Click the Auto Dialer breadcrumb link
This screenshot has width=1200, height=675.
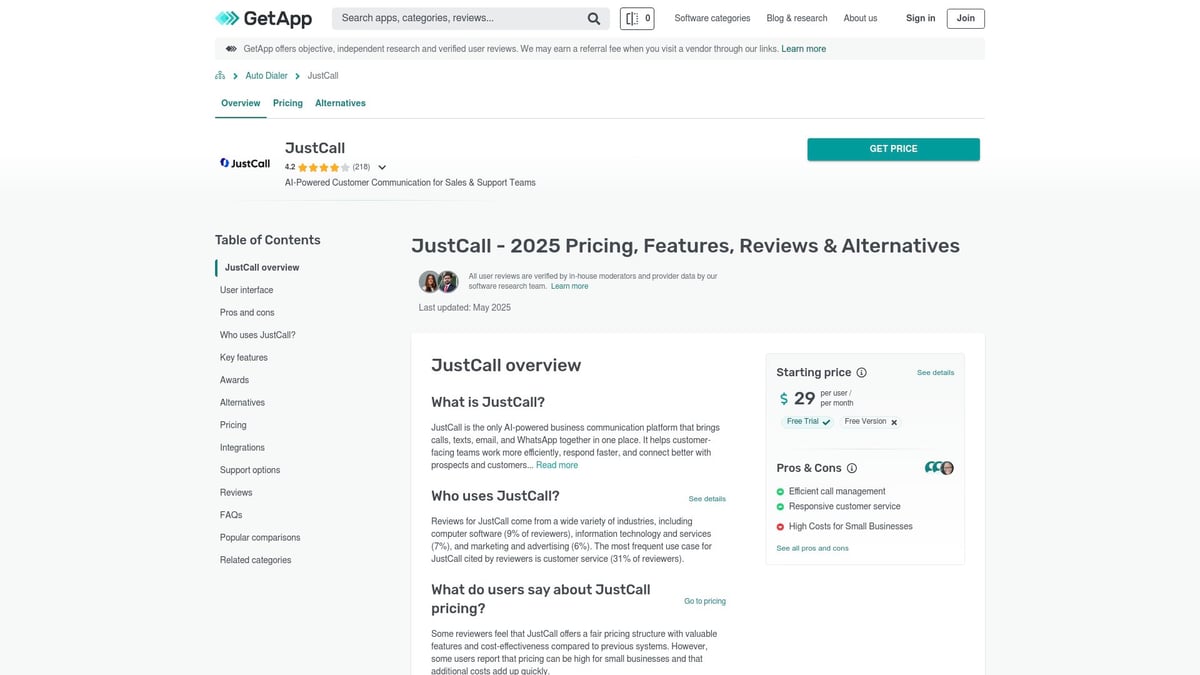coord(267,76)
